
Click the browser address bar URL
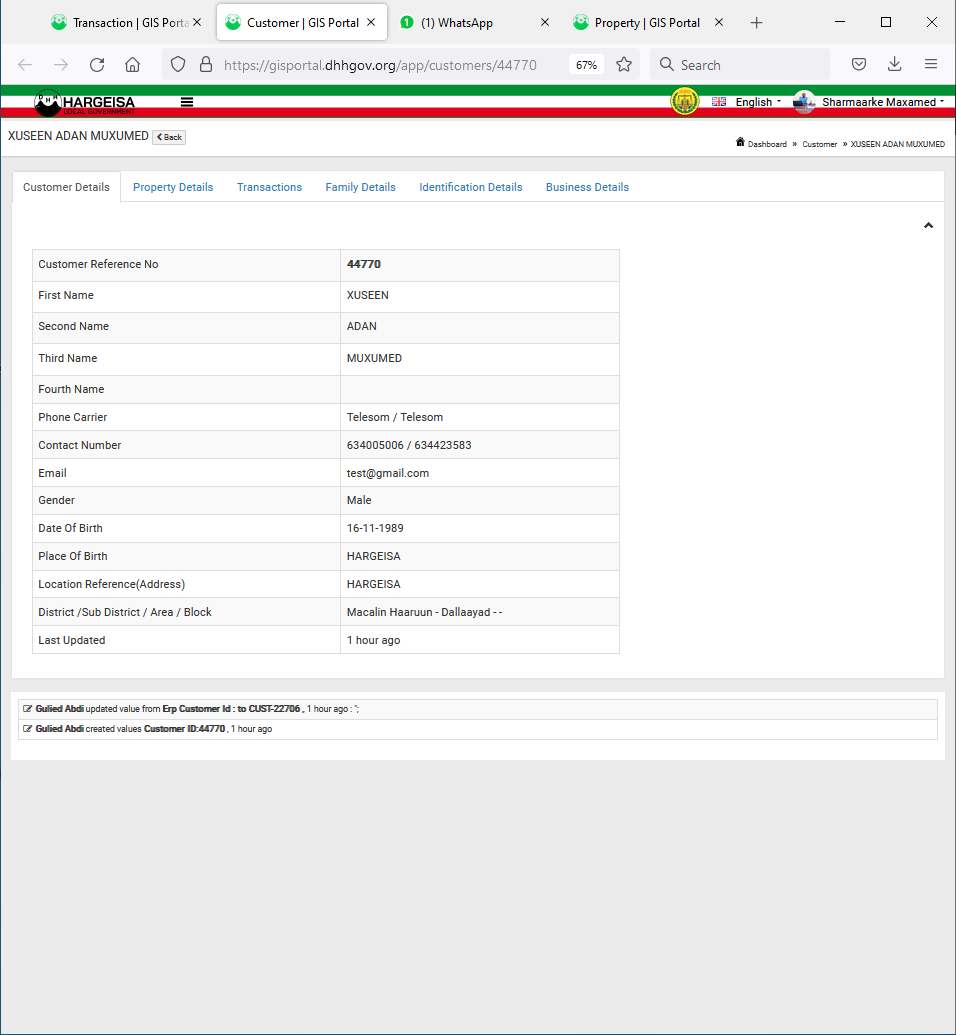380,65
